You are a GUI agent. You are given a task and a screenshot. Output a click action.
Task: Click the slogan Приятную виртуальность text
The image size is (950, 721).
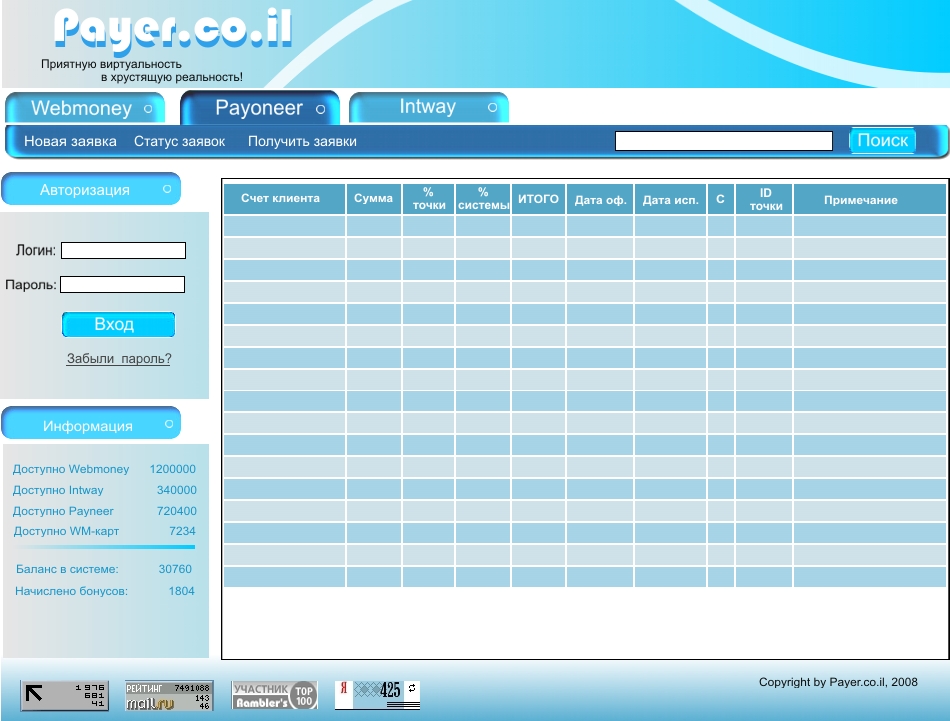[111, 64]
